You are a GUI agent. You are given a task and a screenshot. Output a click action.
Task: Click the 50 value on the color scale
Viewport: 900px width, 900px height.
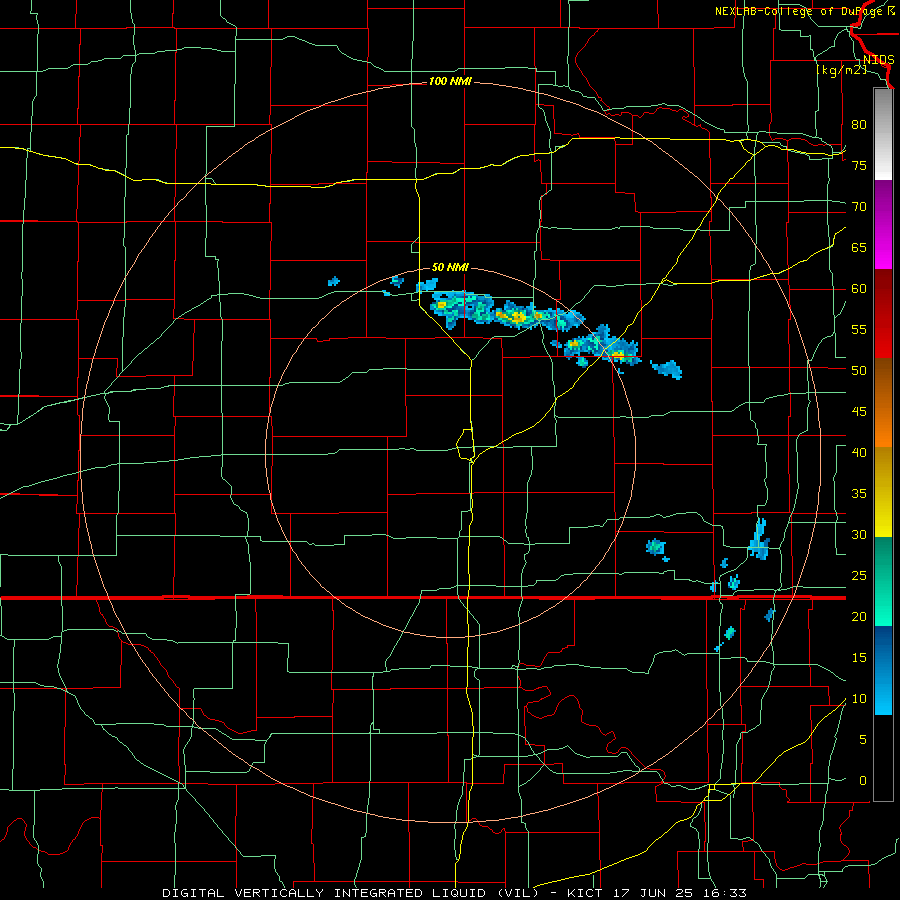859,370
